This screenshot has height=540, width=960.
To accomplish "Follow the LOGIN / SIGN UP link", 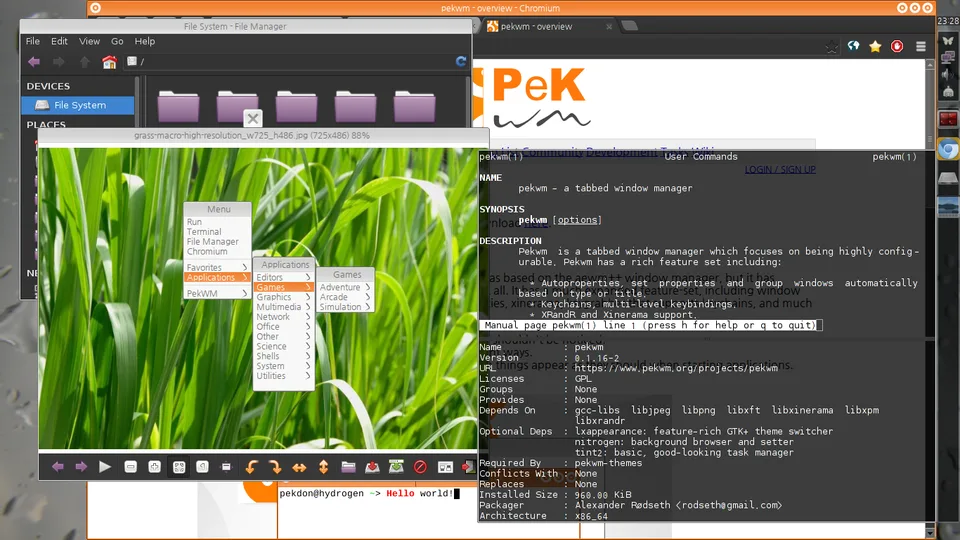I will click(780, 170).
